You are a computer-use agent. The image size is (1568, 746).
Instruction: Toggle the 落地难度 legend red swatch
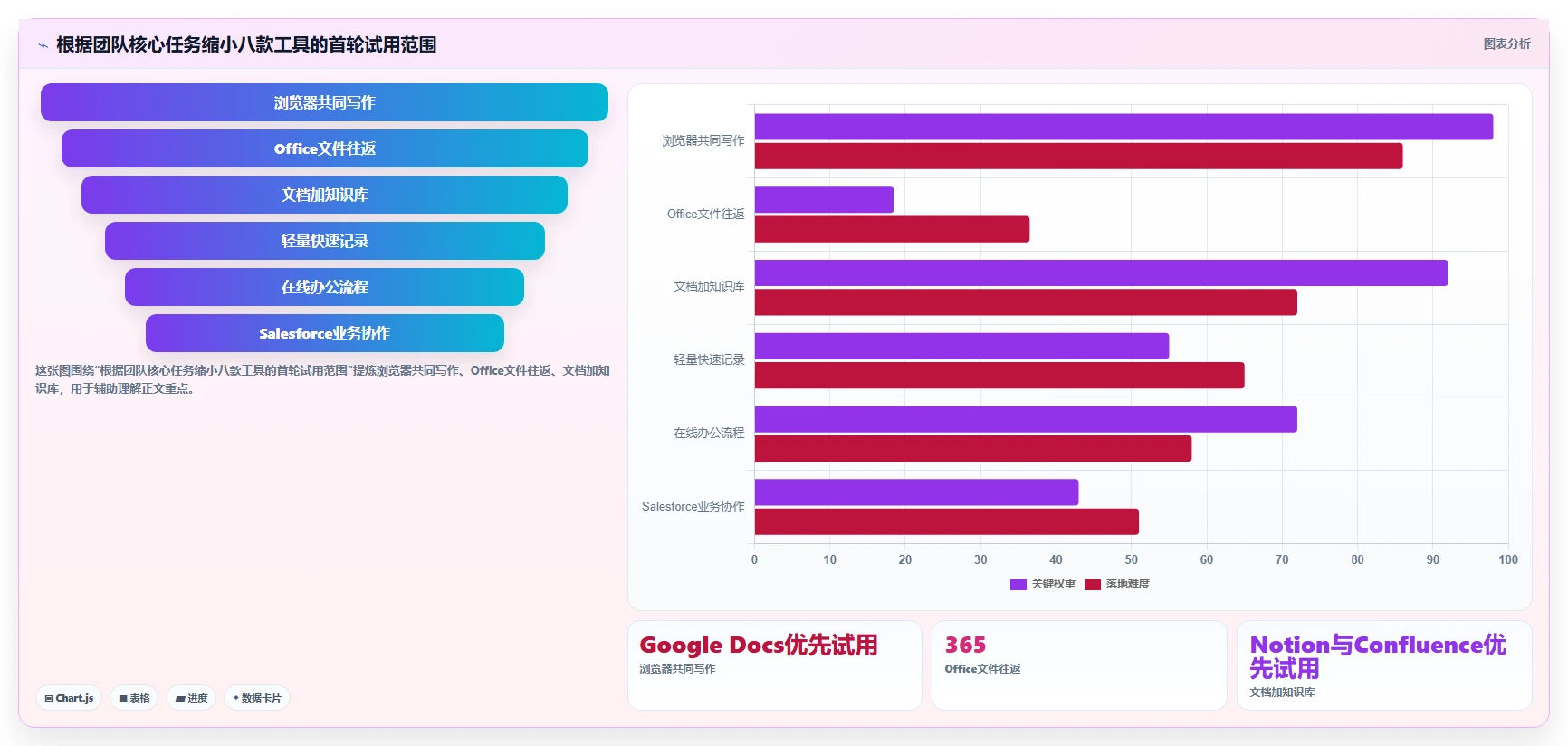click(1093, 585)
